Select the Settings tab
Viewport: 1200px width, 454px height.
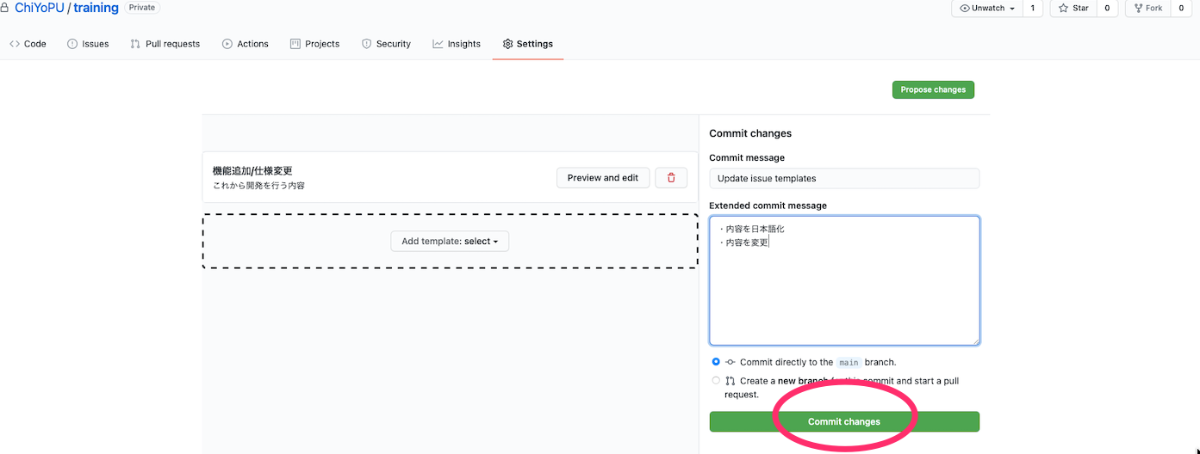[528, 44]
